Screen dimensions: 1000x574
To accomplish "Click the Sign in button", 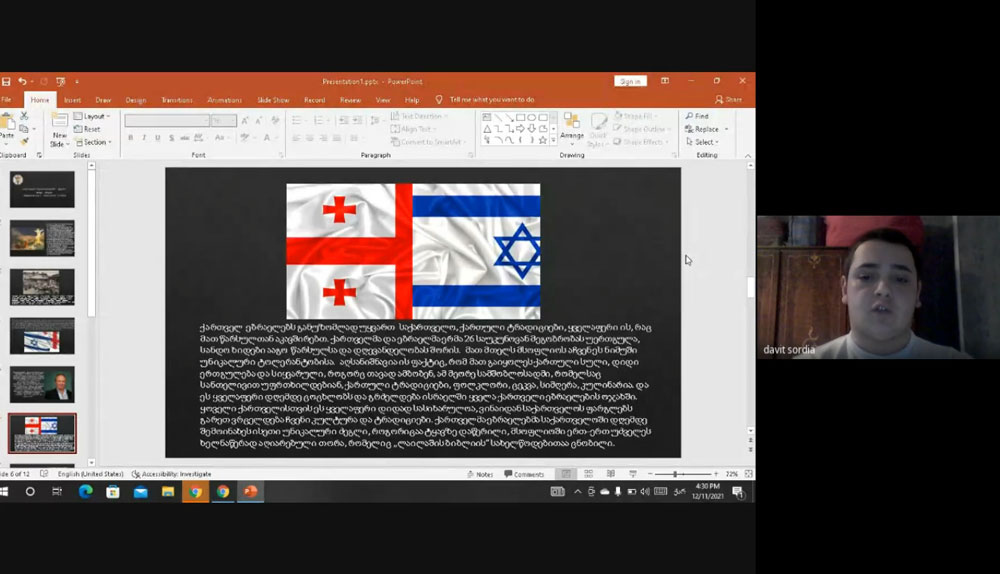I will click(630, 81).
